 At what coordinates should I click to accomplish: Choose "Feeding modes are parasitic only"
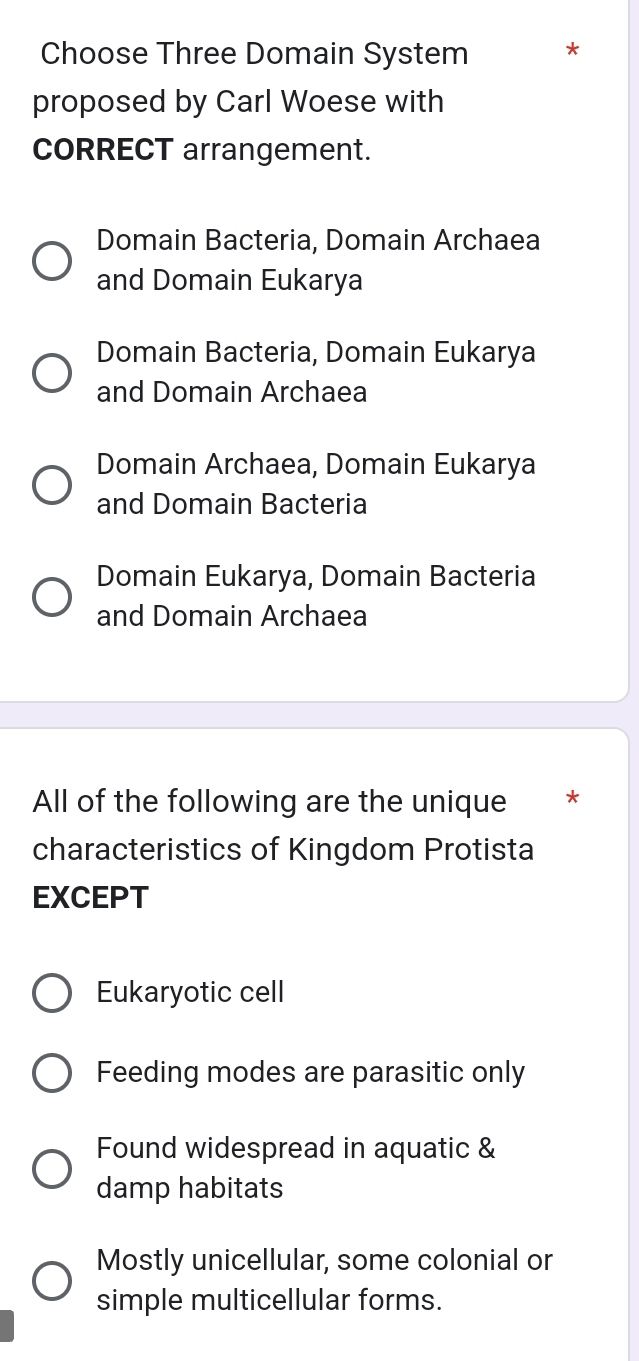(50, 1073)
